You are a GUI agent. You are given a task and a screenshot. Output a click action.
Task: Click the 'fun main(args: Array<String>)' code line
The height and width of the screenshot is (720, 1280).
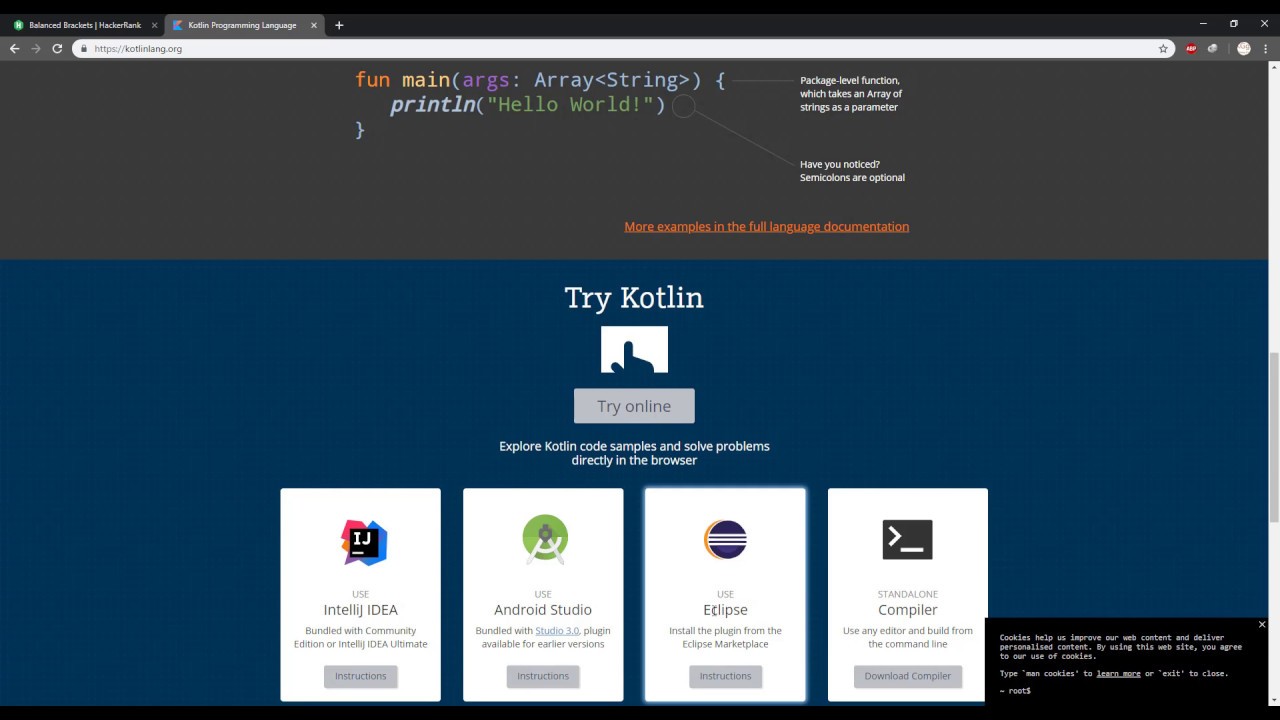pyautogui.click(x=540, y=80)
